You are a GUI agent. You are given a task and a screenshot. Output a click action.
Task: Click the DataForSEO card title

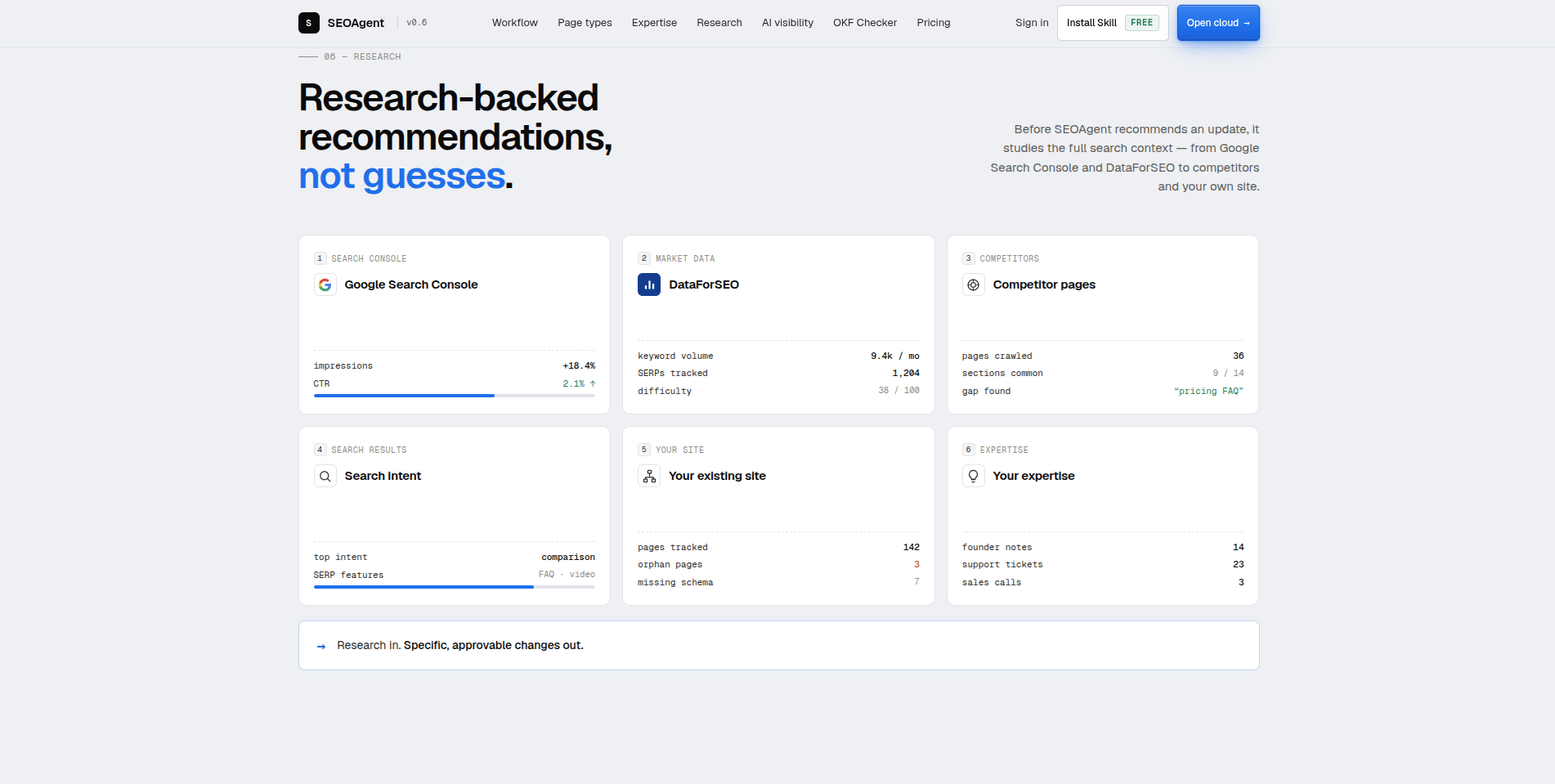coord(704,284)
